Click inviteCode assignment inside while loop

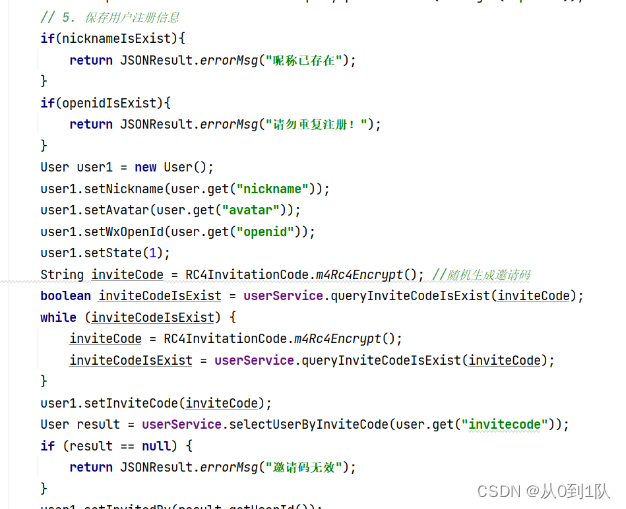(105, 339)
